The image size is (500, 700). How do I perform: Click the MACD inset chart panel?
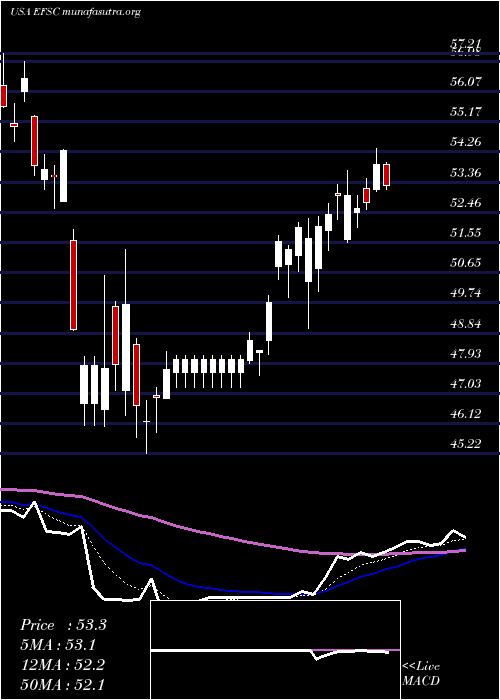pyautogui.click(x=275, y=650)
